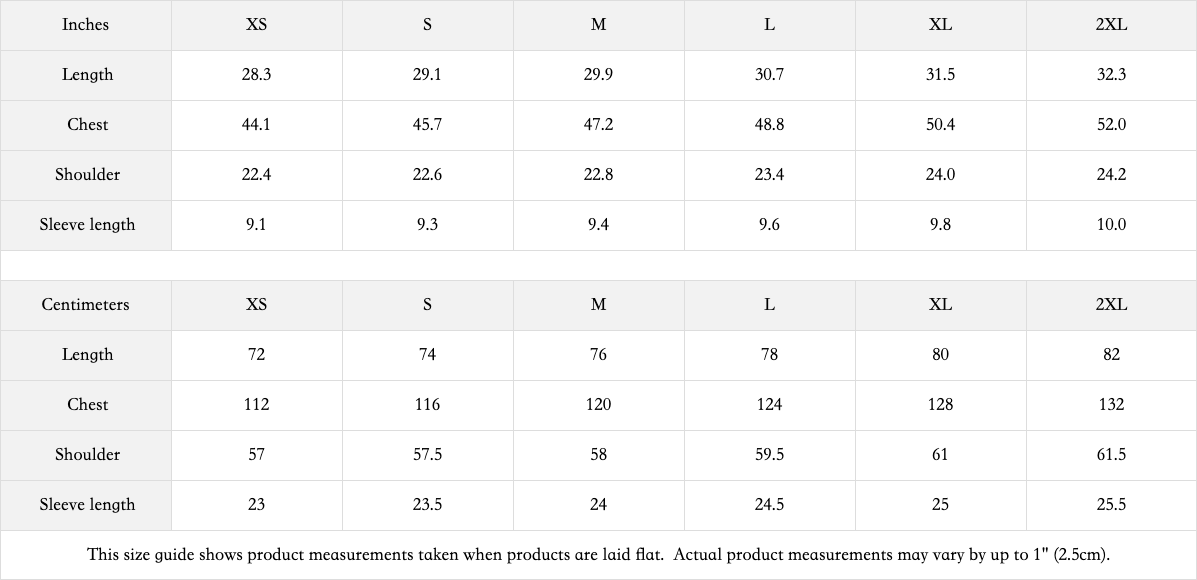The height and width of the screenshot is (580, 1197).
Task: Select the 9.4 sleeve length cell
Action: (x=598, y=225)
